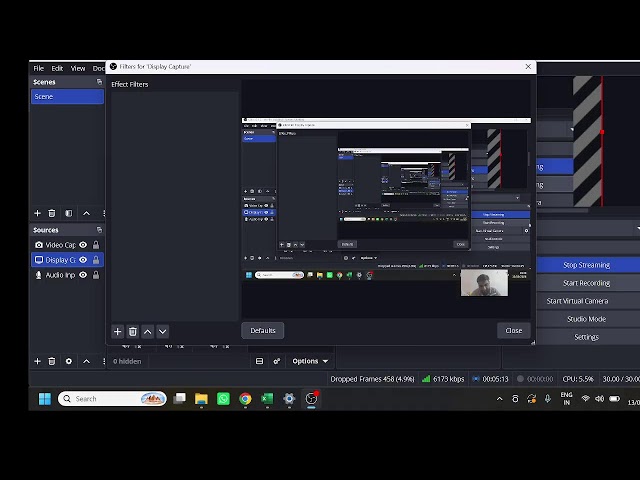Move filter down in the Filters dialog

click(162, 331)
